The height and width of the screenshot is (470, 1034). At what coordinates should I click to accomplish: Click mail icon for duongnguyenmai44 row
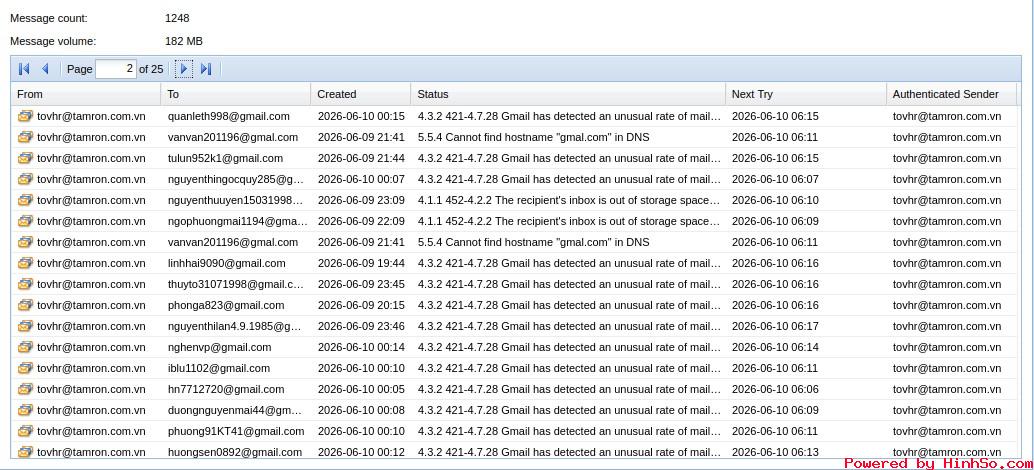[x=25, y=410]
